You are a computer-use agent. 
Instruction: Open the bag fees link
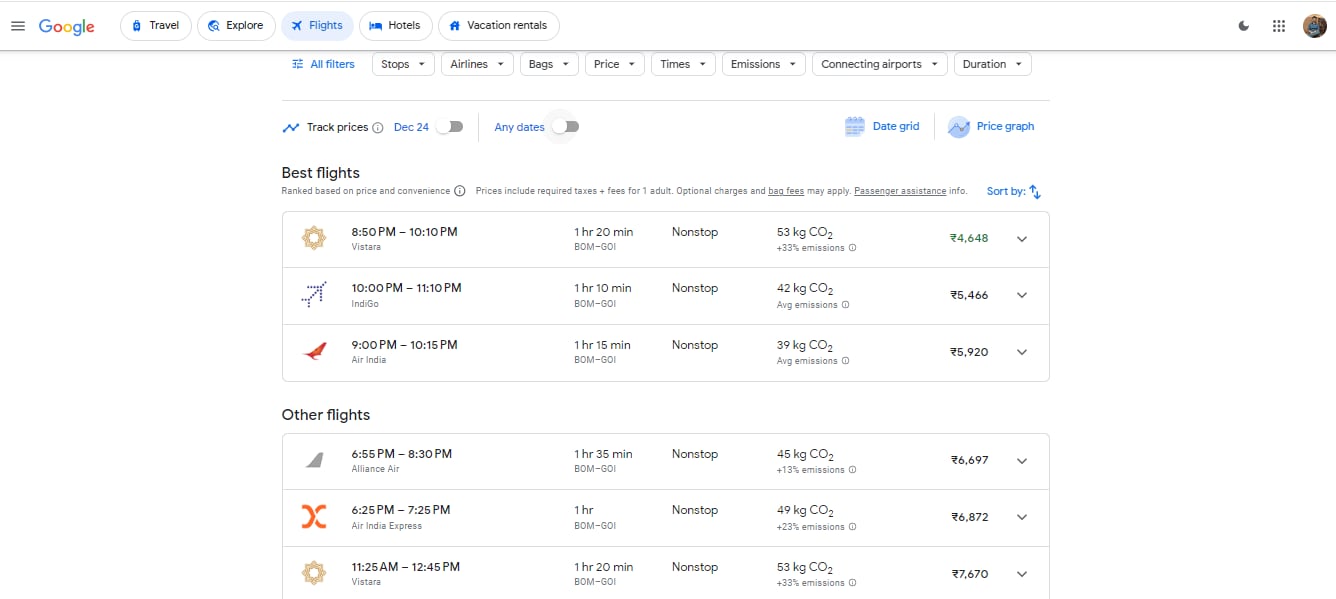[x=785, y=191]
